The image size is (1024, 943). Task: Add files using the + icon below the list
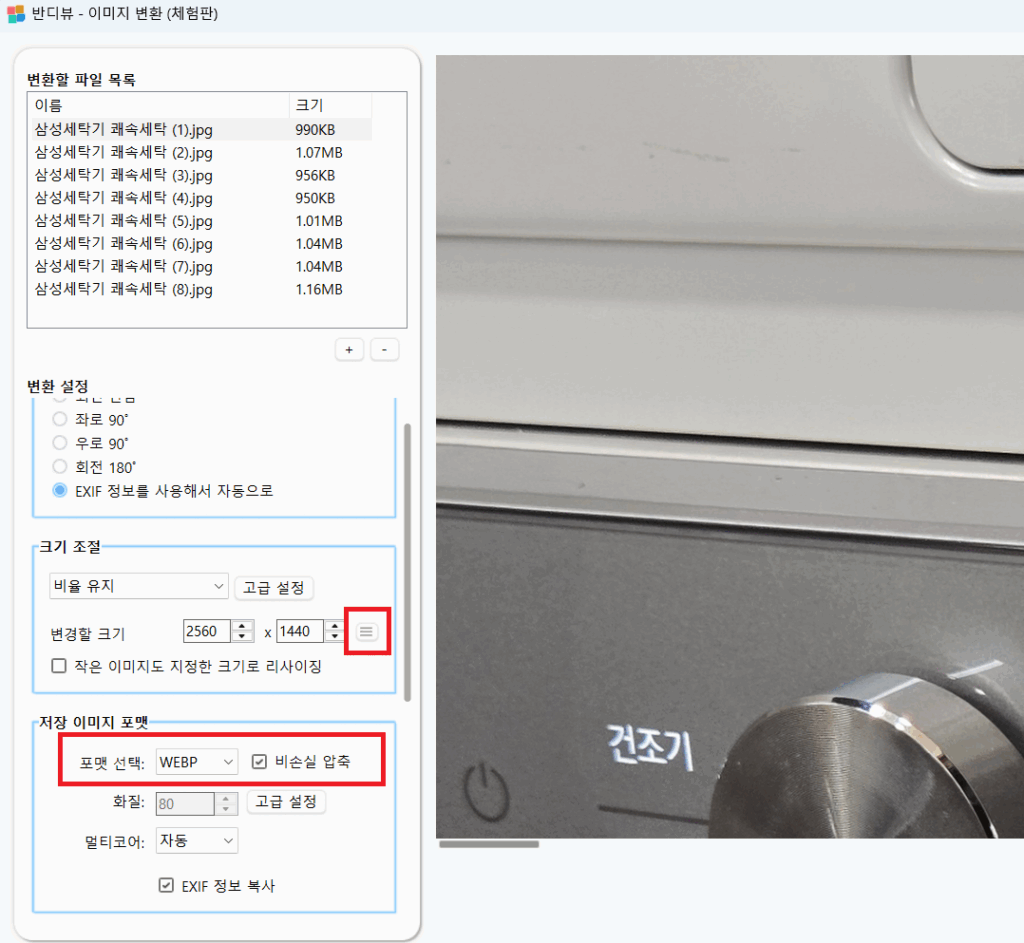[x=349, y=349]
